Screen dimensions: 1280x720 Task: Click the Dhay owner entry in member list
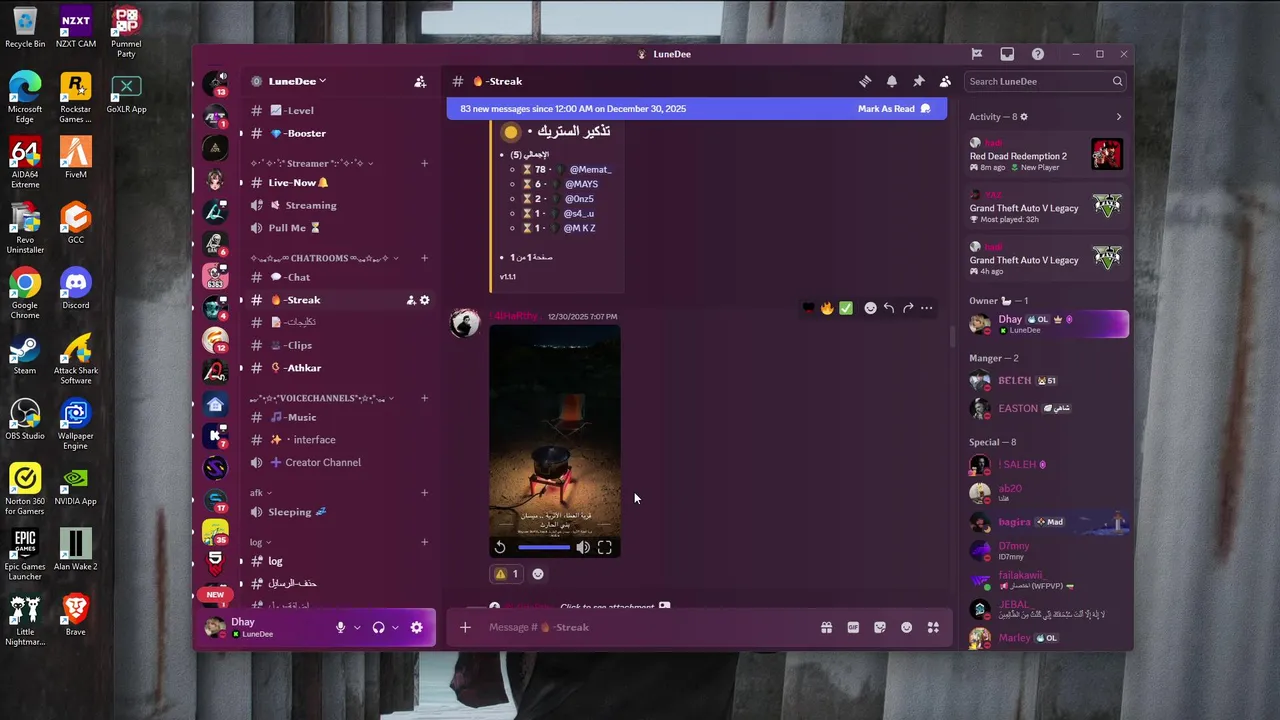(1048, 324)
